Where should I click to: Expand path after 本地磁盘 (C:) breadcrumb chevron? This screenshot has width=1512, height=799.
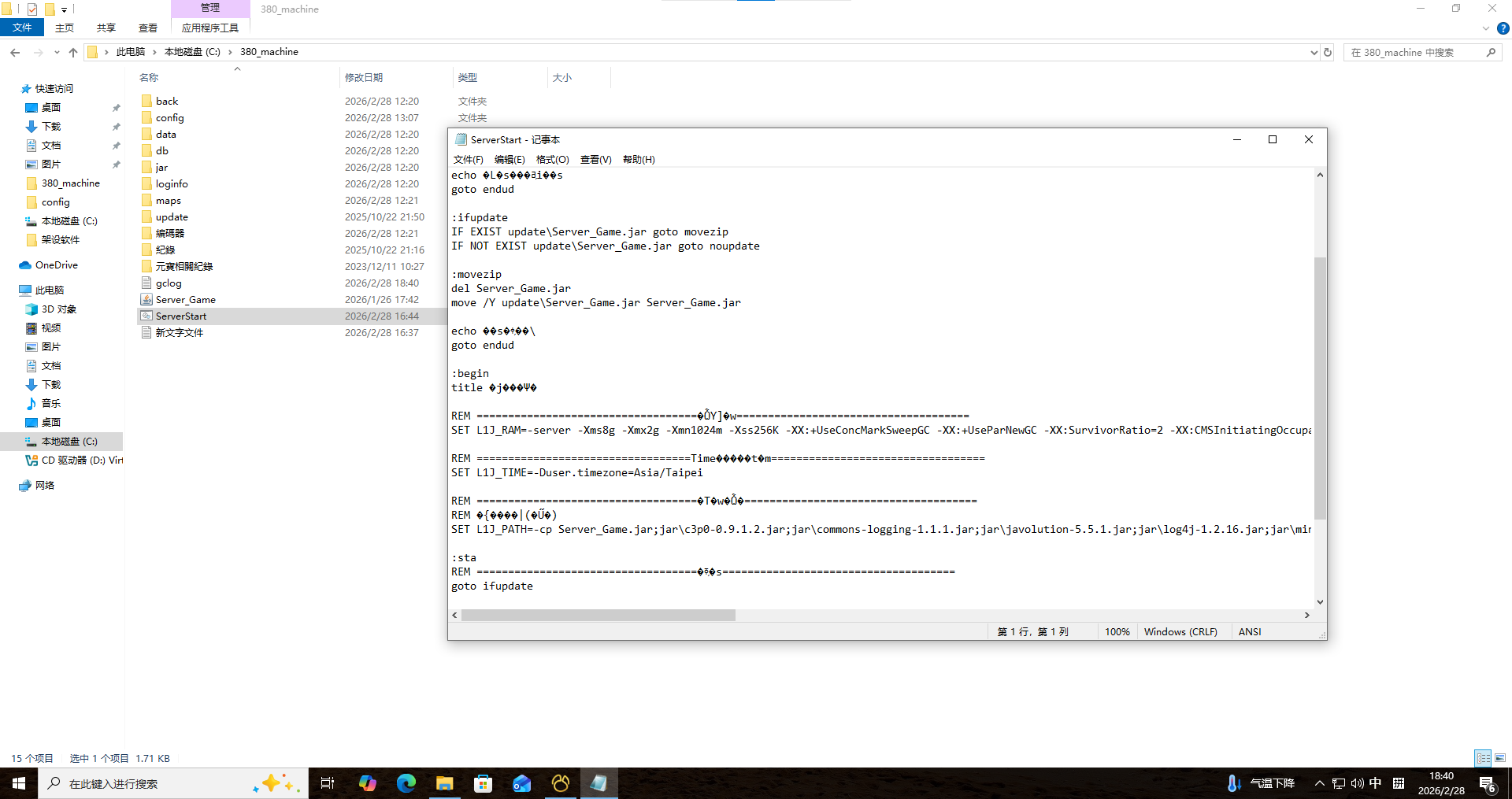(230, 52)
